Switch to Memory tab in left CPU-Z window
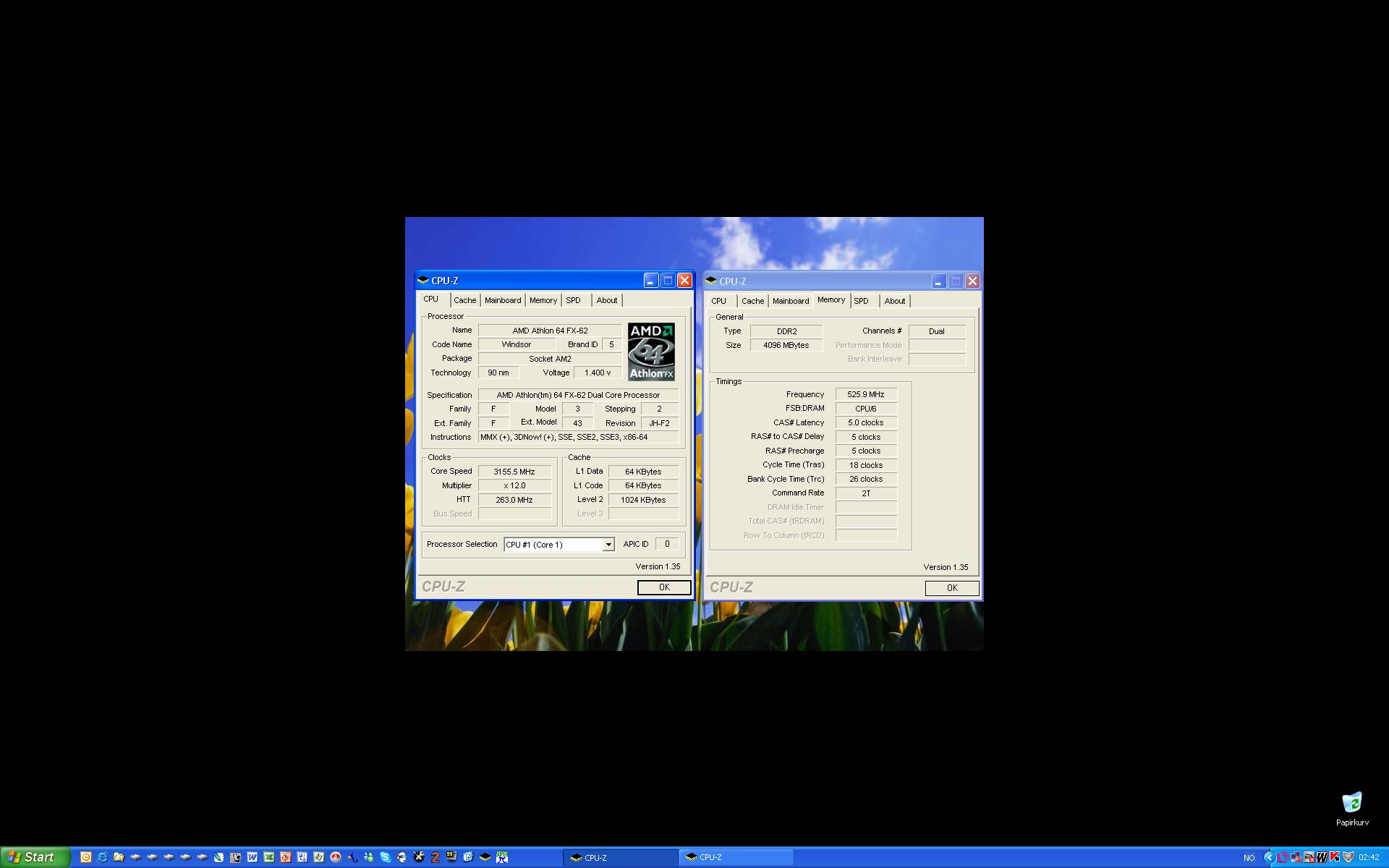Viewport: 1389px width, 868px height. pos(543,300)
